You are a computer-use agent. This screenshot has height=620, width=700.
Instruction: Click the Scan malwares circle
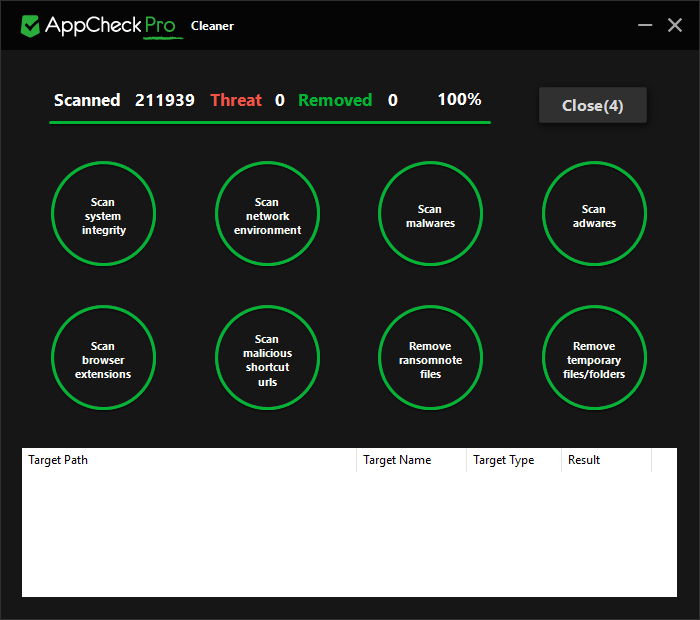coord(430,215)
